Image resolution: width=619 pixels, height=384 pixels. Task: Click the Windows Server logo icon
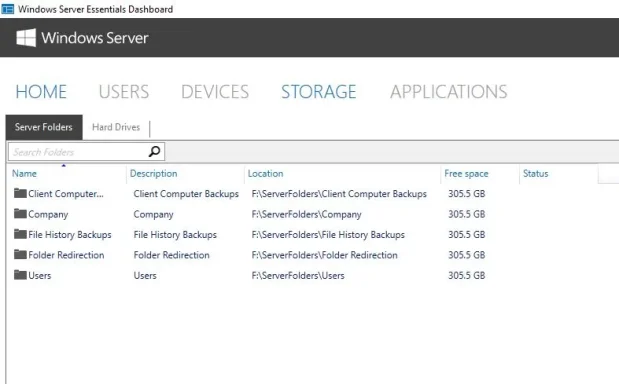26,38
